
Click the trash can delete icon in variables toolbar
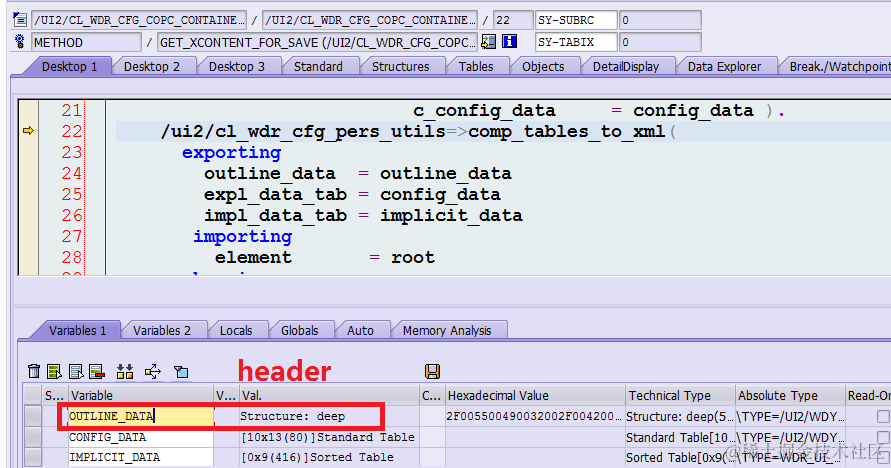click(x=34, y=371)
